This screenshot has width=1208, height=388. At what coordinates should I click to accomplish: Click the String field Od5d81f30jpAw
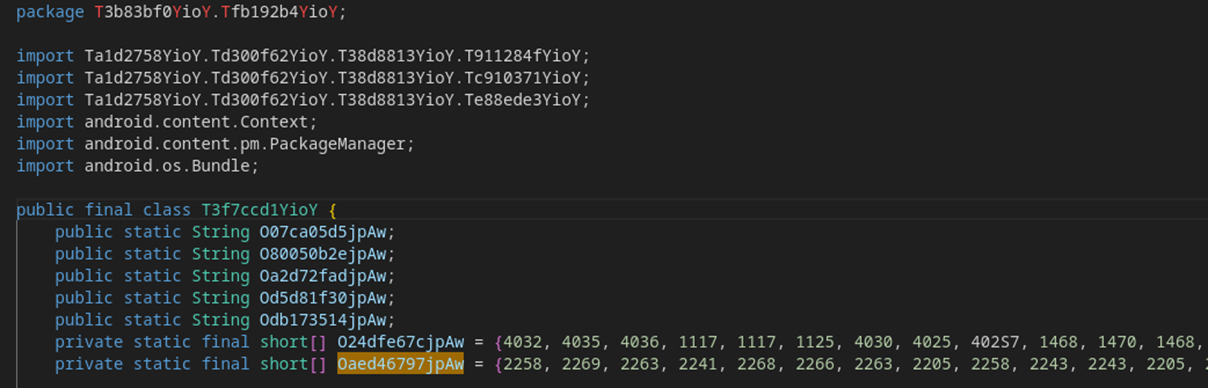coord(322,298)
